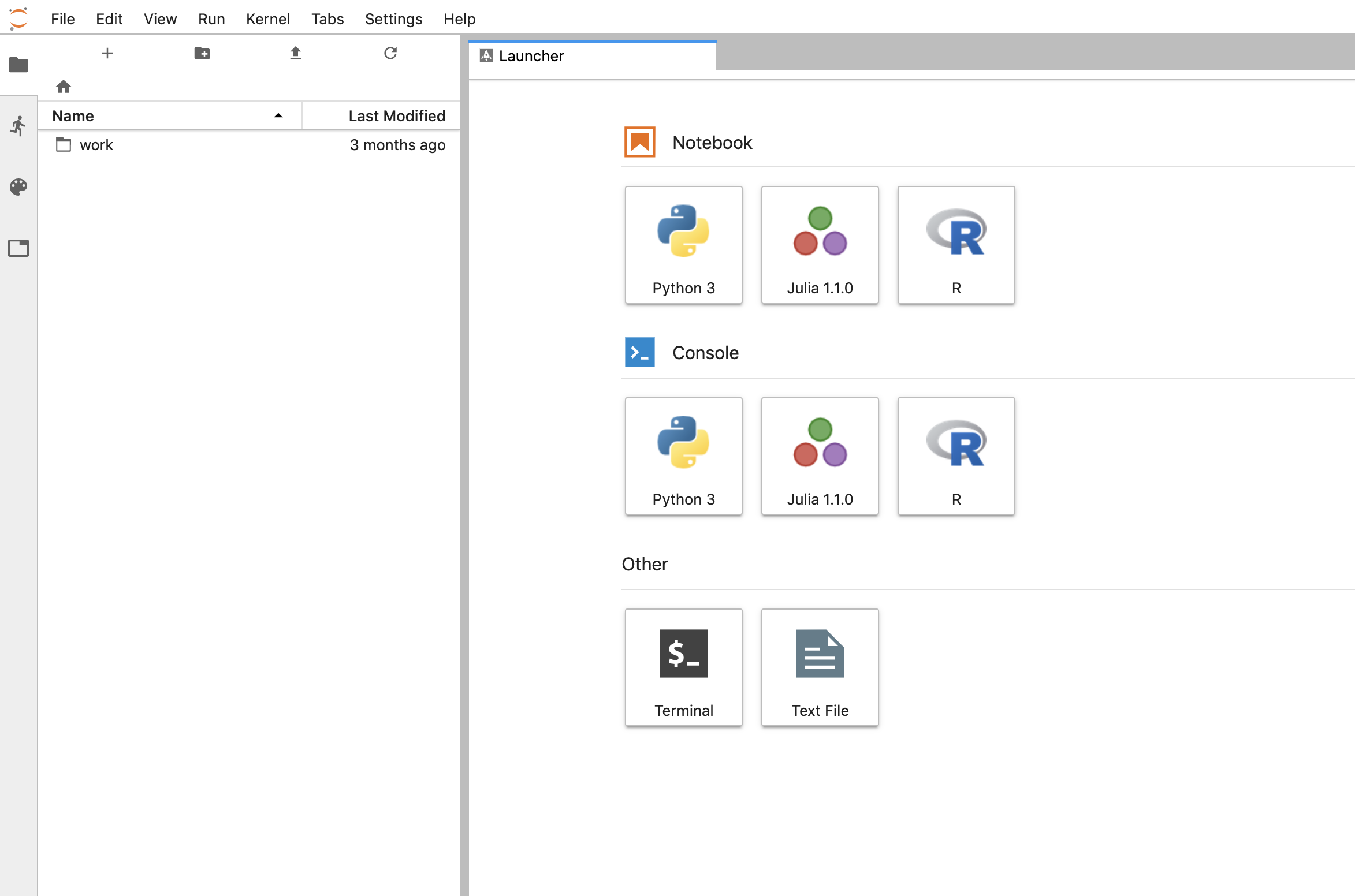Open the Running Terminals and Kernels sidebar
This screenshot has width=1355, height=896.
click(18, 126)
